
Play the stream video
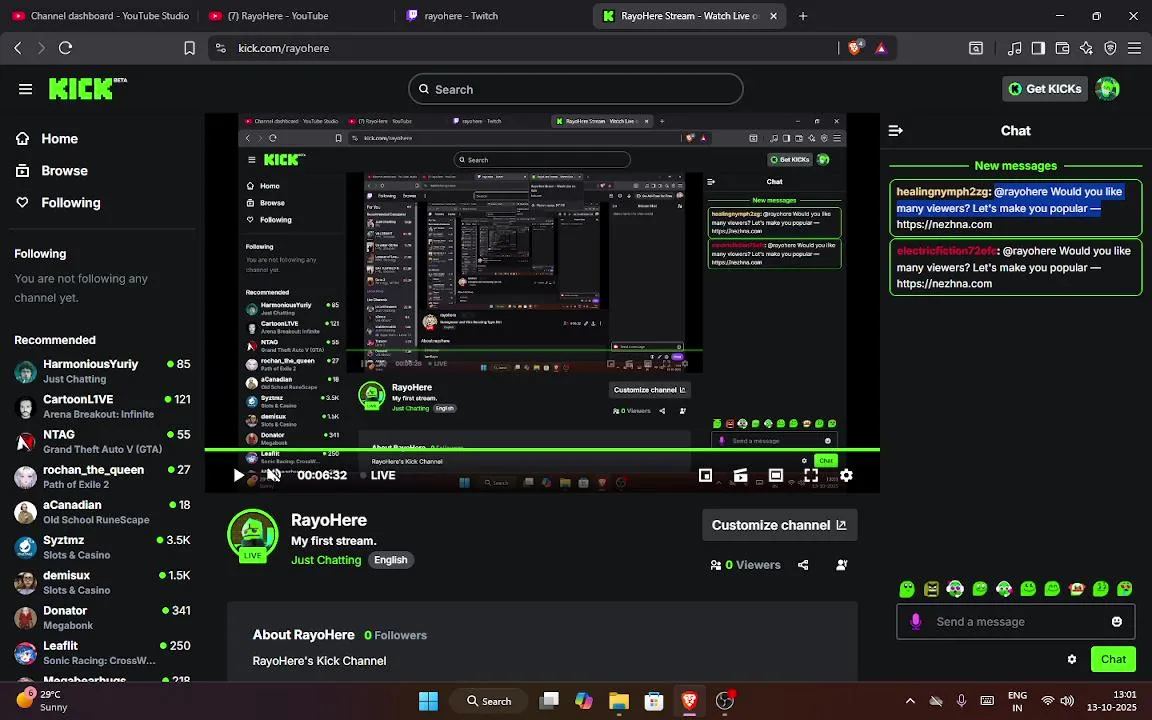tap(238, 475)
